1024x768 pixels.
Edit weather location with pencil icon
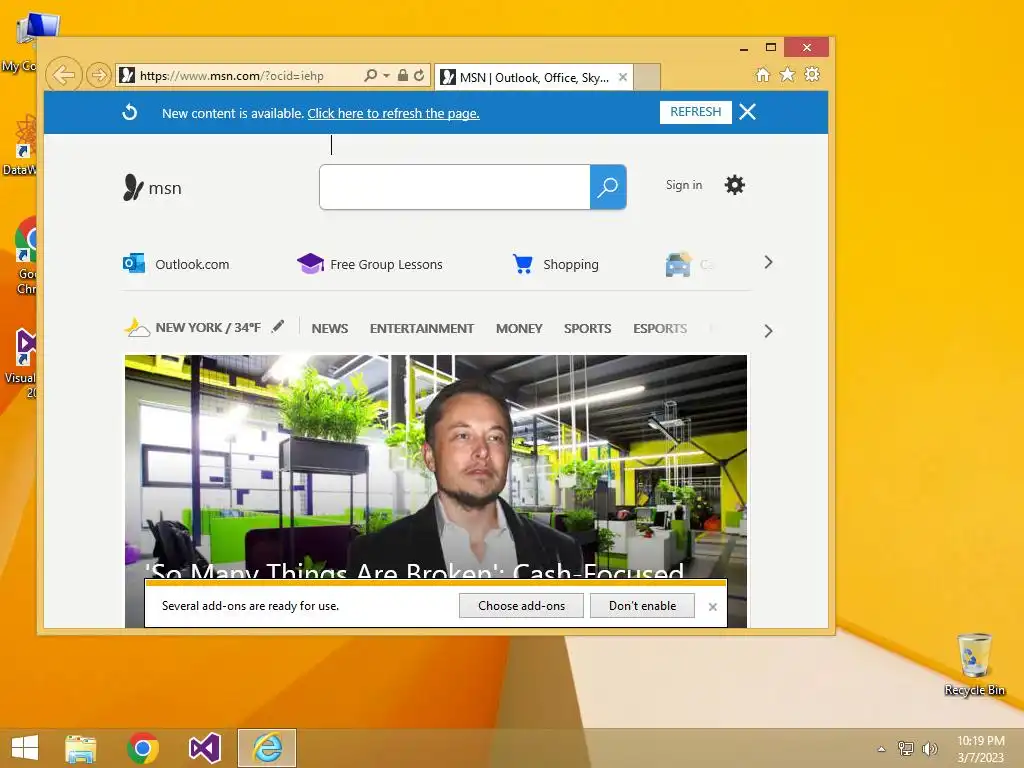[278, 327]
